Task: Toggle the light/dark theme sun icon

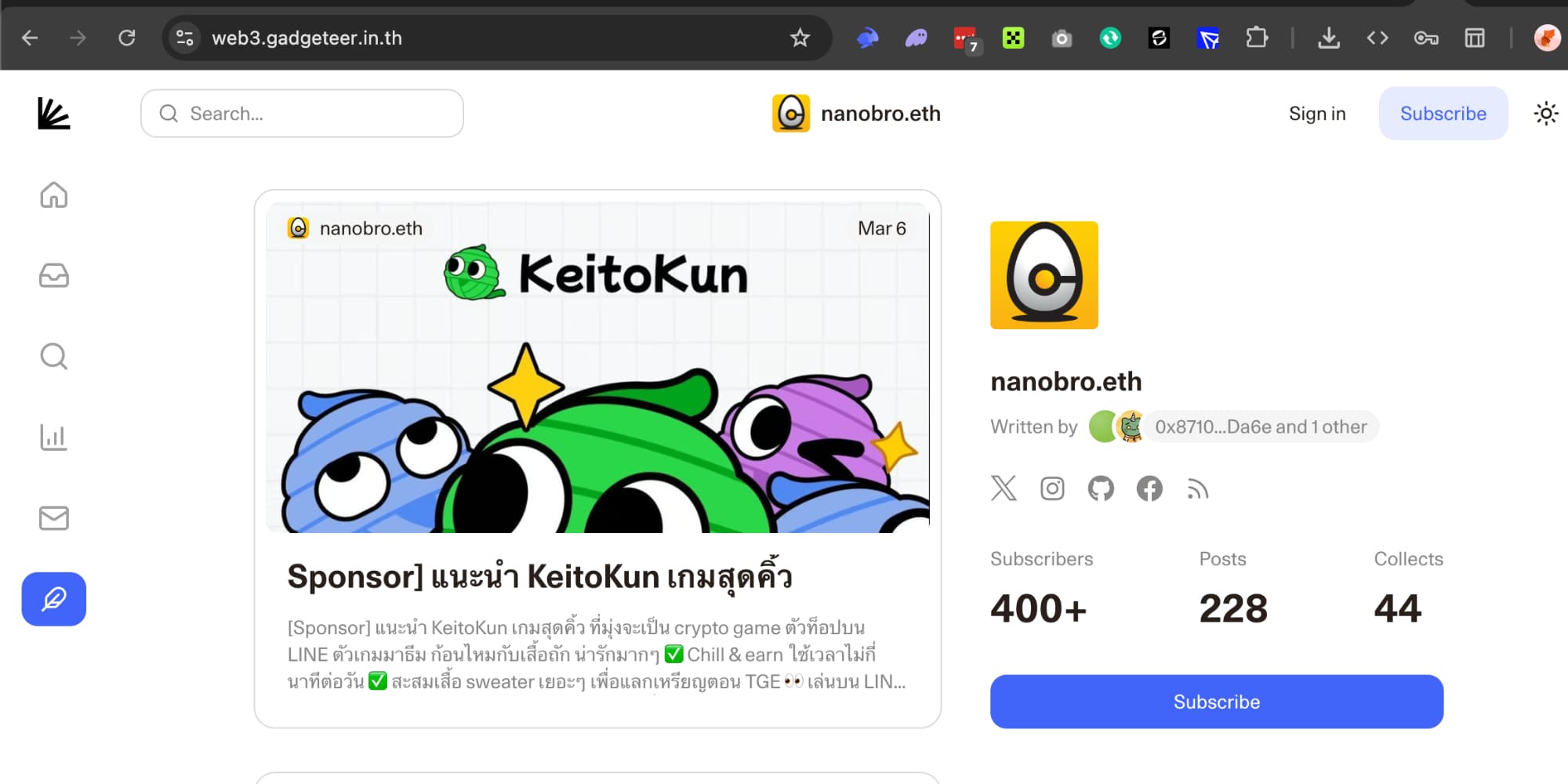Action: [x=1545, y=114]
